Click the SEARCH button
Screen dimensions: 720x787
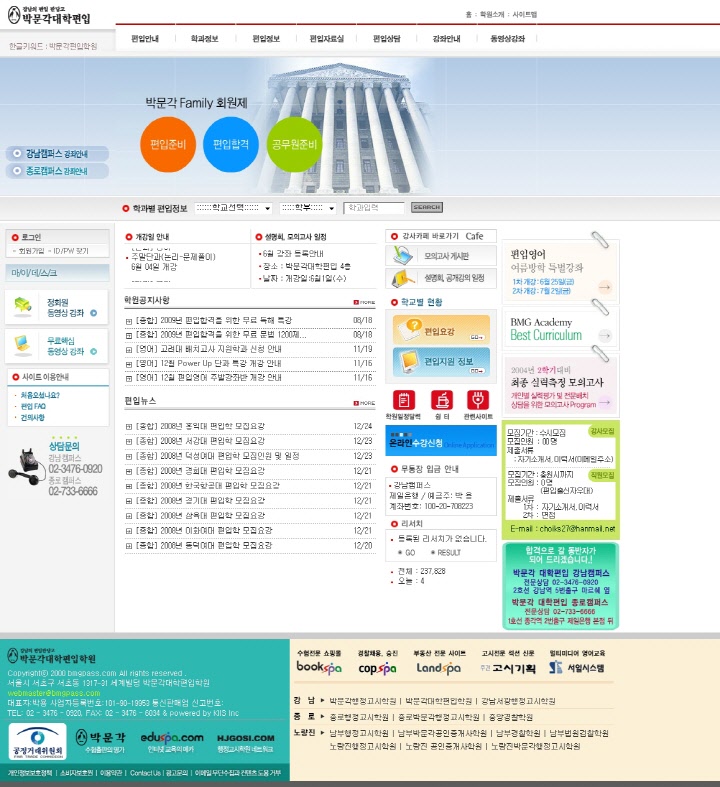coord(427,207)
